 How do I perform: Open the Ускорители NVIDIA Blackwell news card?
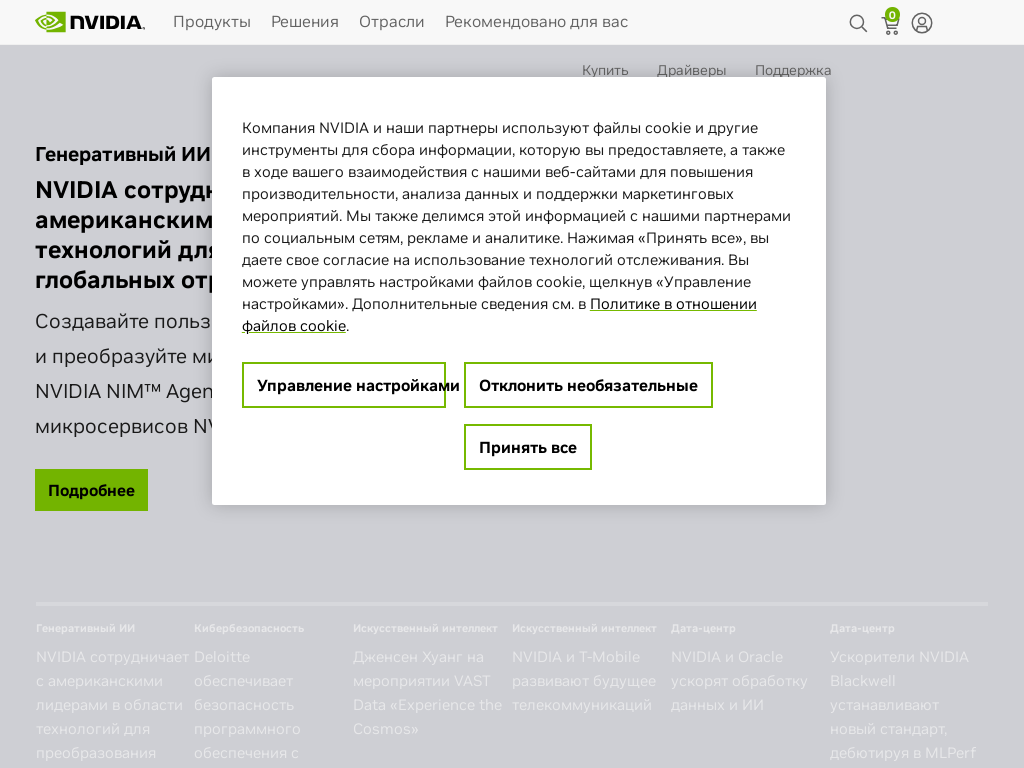(x=903, y=691)
